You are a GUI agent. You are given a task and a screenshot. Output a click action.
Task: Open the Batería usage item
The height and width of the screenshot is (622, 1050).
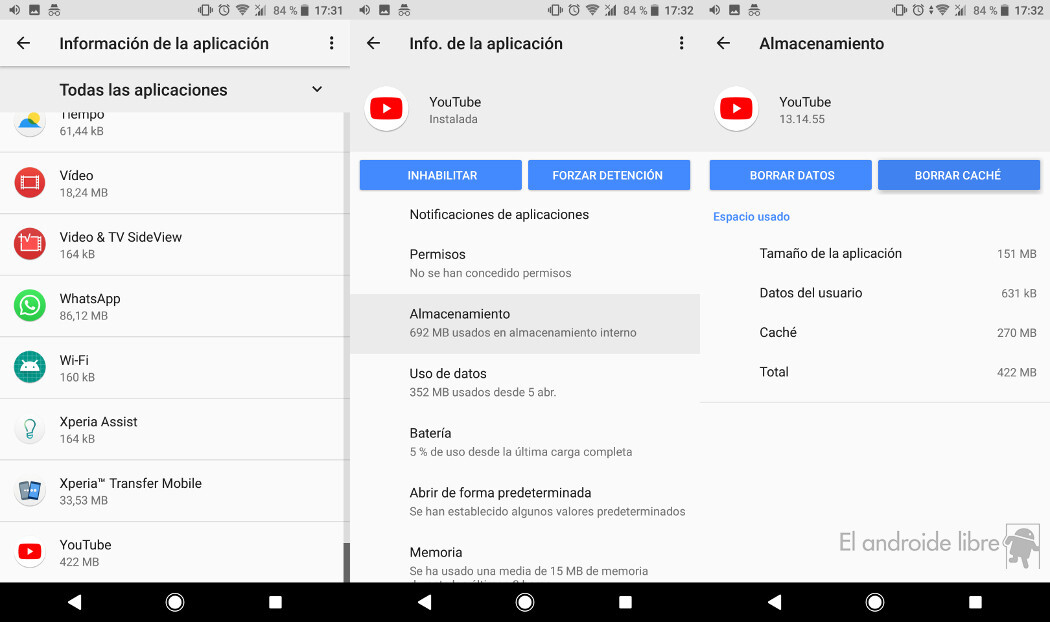pos(525,442)
